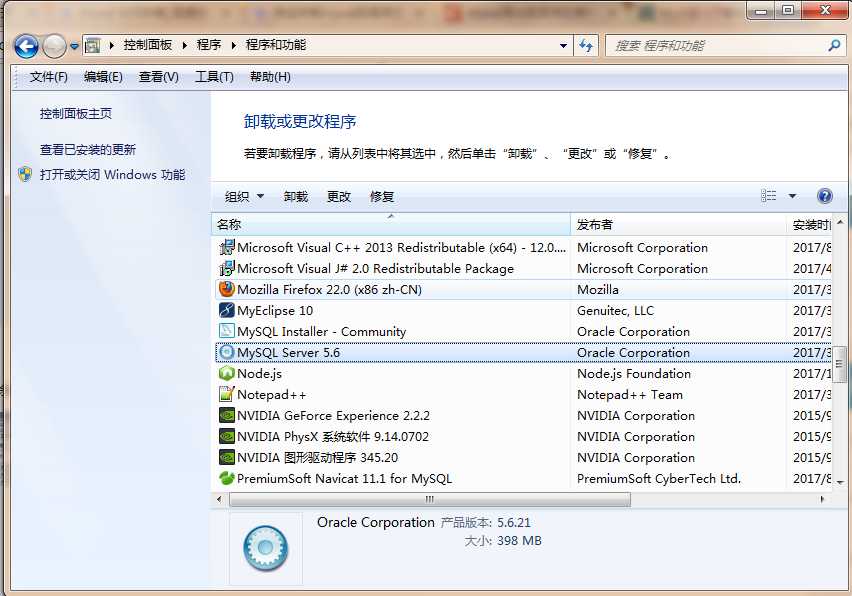The image size is (852, 596).
Task: Click the 程序和功能 breadcrumb segment
Action: click(x=275, y=45)
